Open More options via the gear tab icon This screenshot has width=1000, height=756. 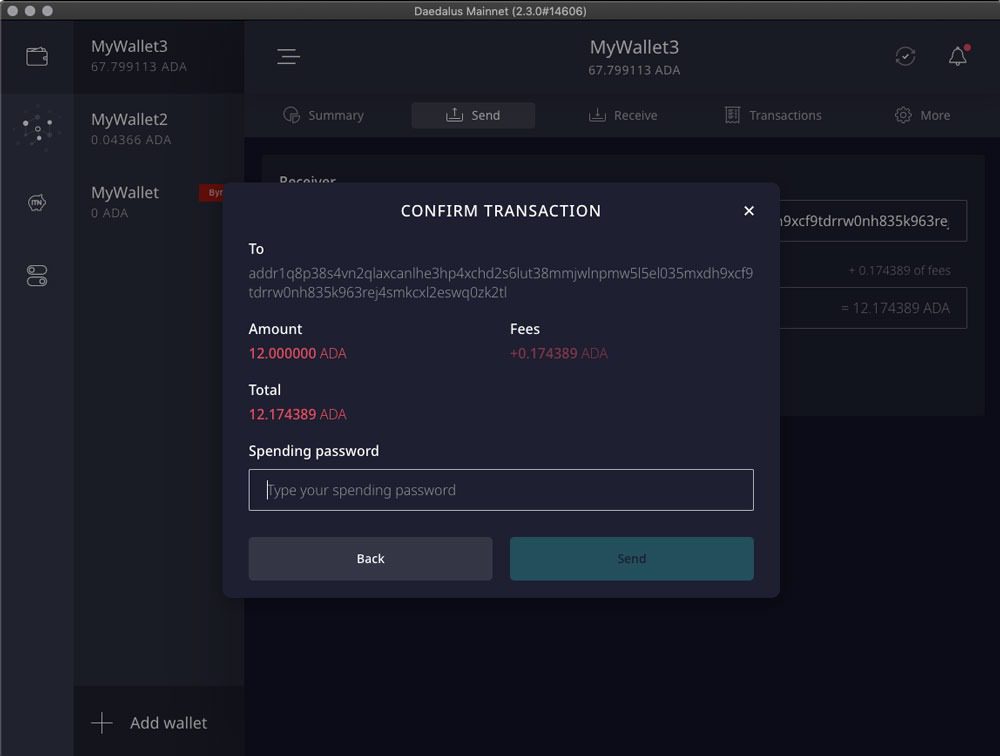[x=921, y=115]
